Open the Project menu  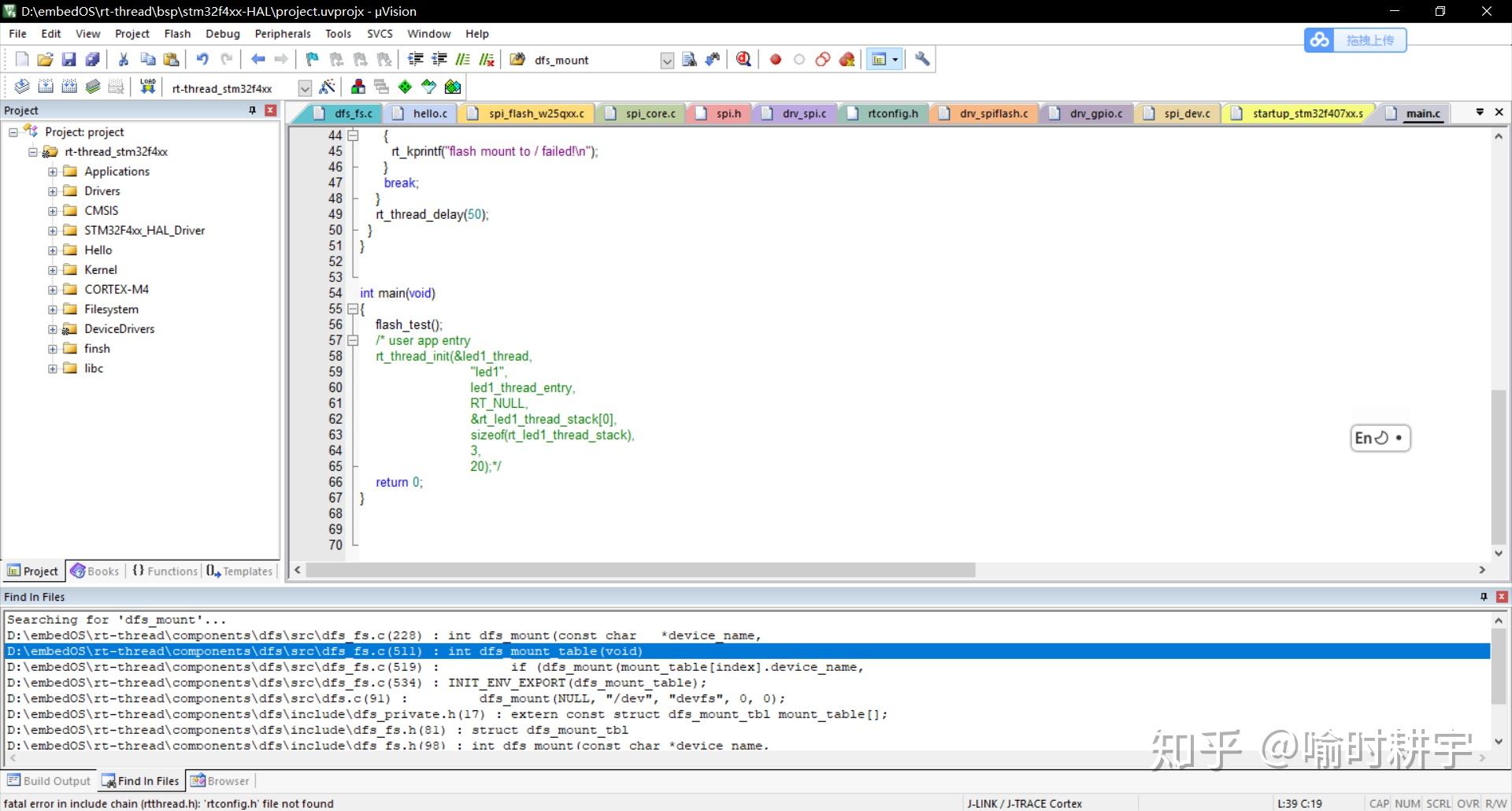(x=132, y=34)
